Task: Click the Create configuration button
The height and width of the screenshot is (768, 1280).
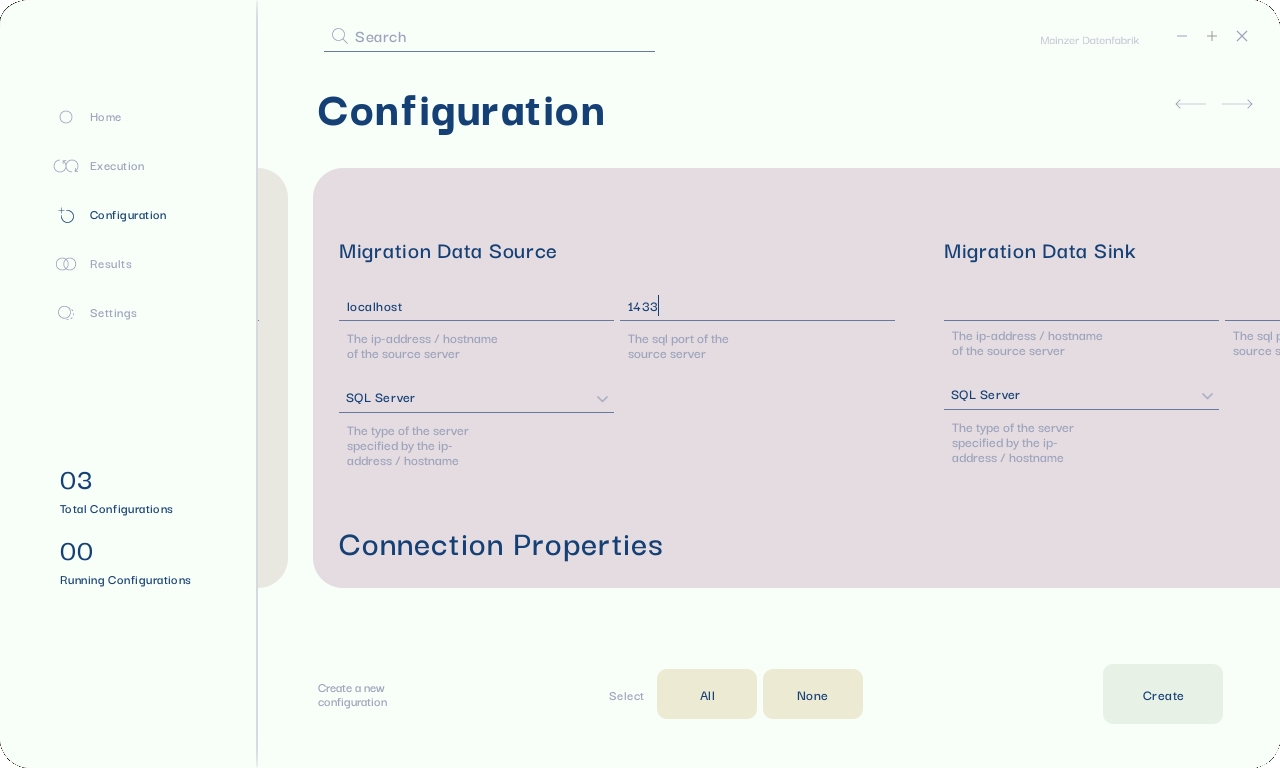Action: tap(1163, 694)
